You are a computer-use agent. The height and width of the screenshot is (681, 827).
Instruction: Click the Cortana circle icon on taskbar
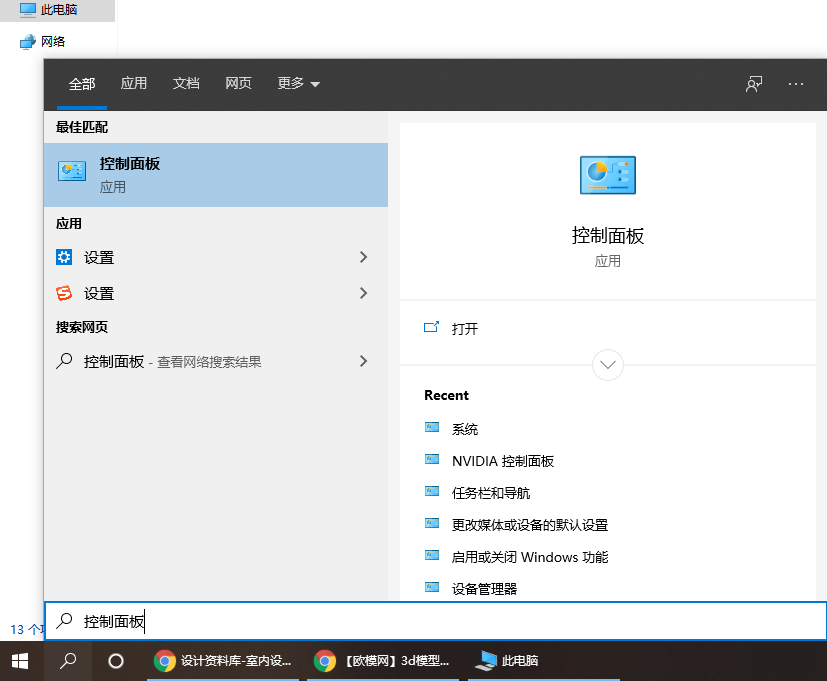coord(116,661)
